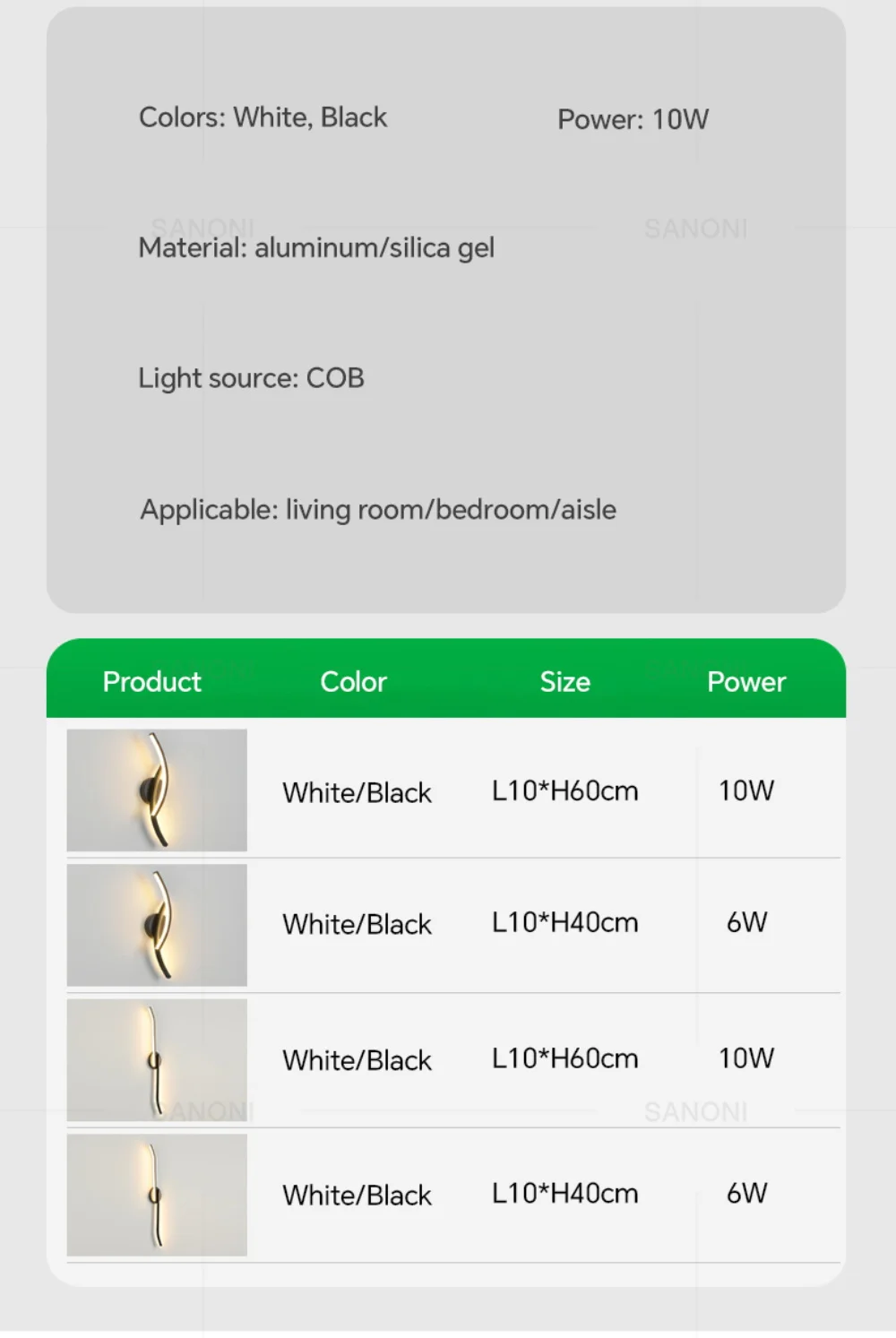The image size is (896, 1338).
Task: Click the fourth straight wall lamp thumbnail
Action: pyautogui.click(x=157, y=1195)
